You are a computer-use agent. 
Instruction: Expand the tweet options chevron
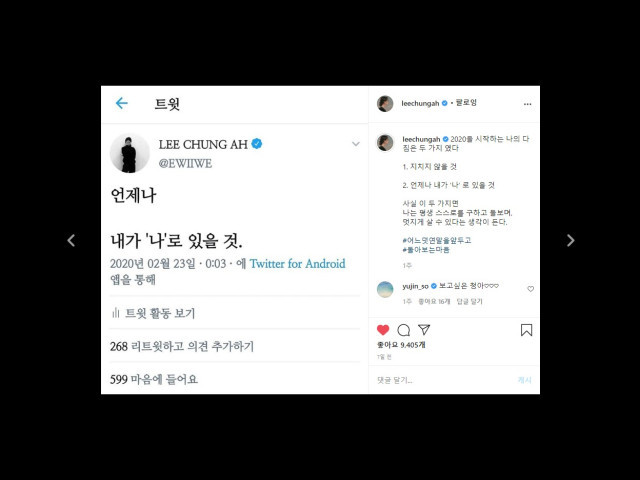point(356,144)
